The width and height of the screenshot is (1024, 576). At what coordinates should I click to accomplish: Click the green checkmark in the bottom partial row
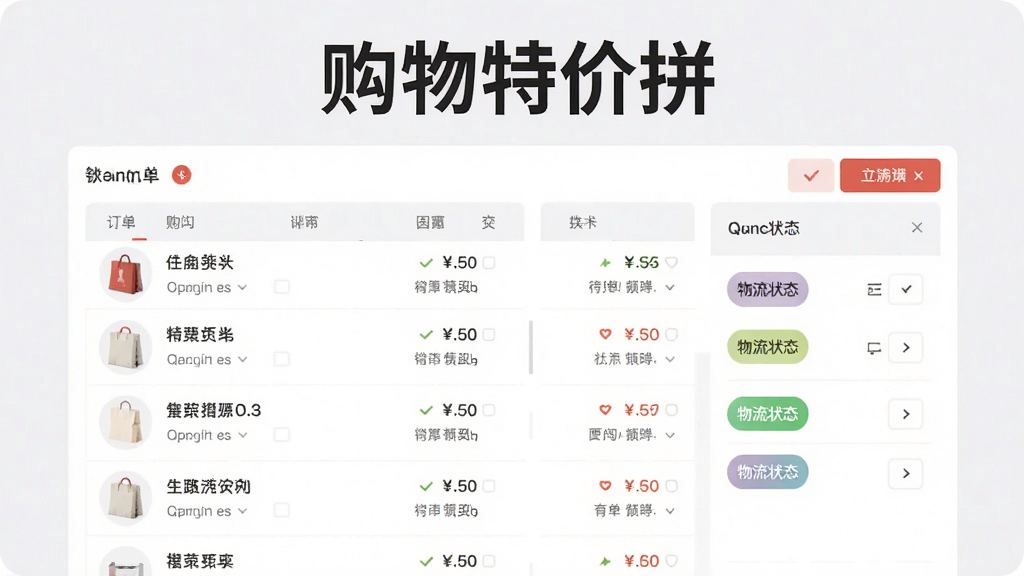tap(426, 561)
